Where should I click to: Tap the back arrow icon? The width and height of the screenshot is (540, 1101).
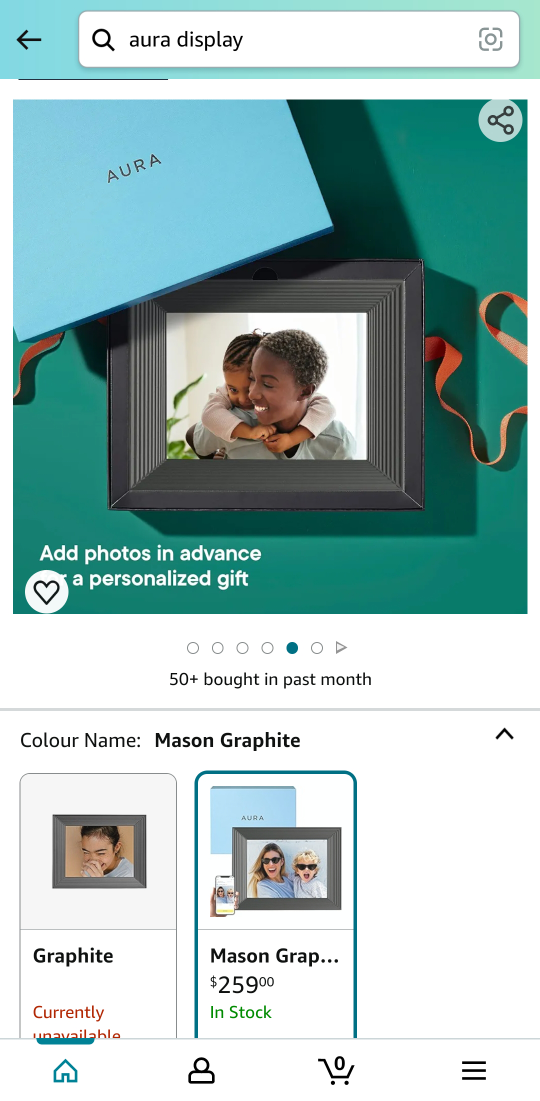[29, 39]
